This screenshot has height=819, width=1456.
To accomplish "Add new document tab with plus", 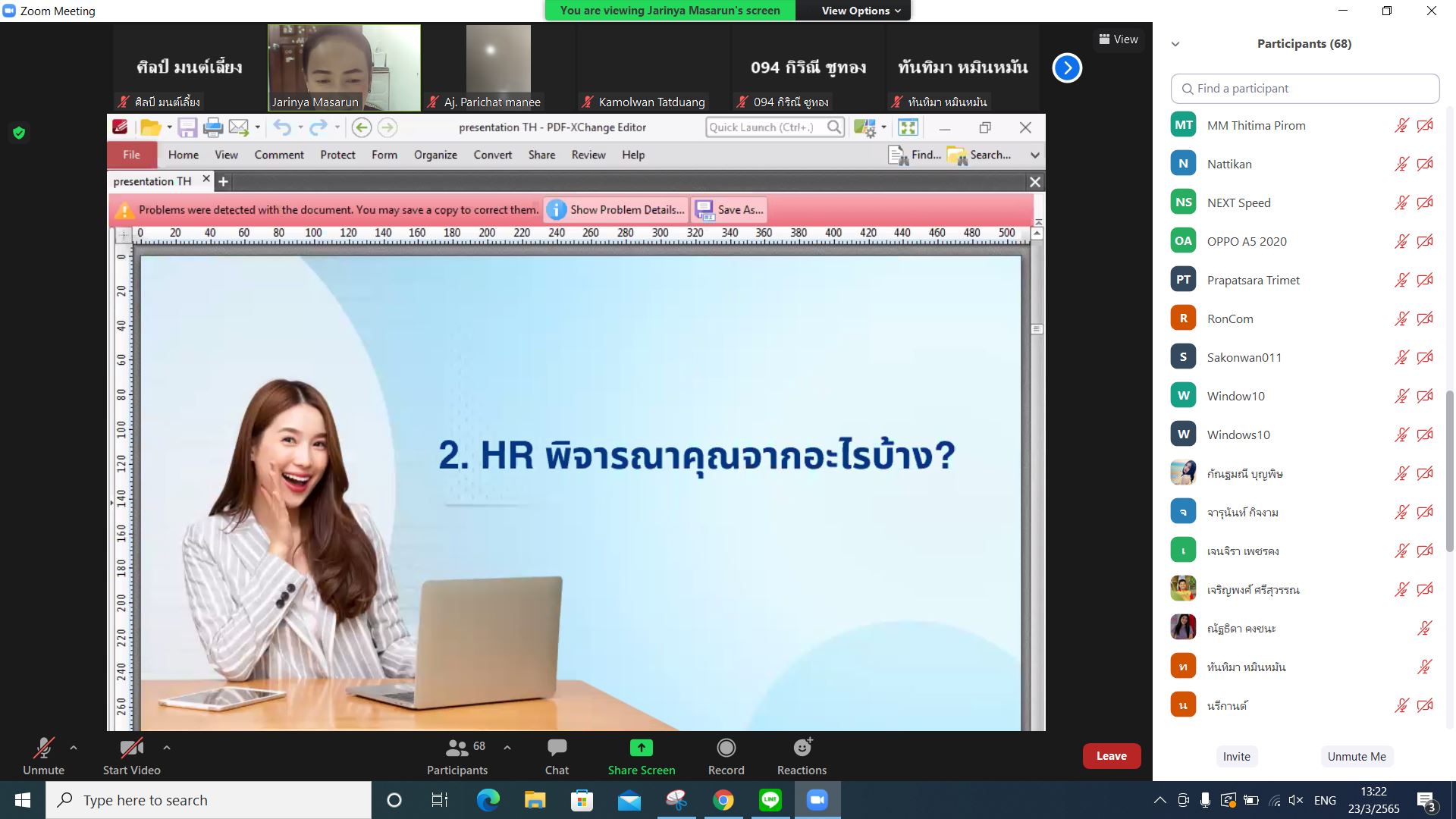I will (x=223, y=181).
